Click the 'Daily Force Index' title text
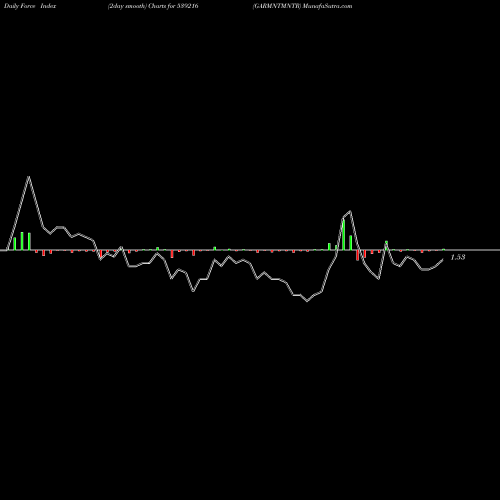Screen dimensions: 500x500 coord(30,6)
